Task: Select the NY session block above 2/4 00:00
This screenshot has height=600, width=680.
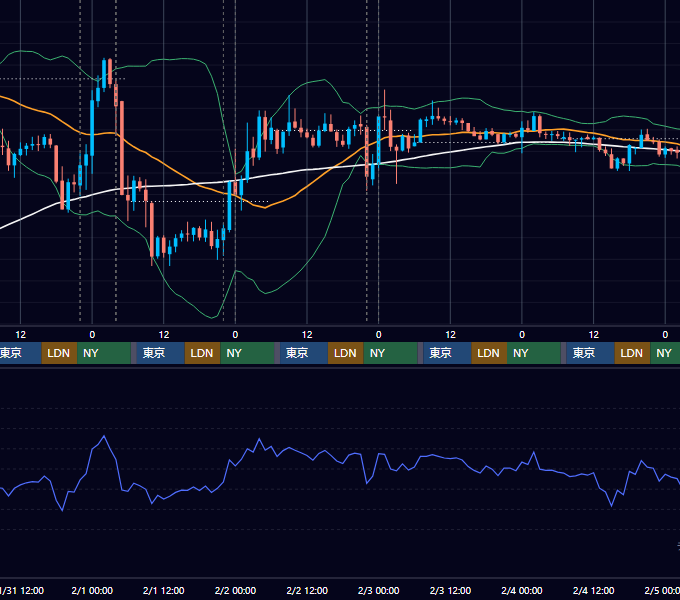Action: point(534,353)
